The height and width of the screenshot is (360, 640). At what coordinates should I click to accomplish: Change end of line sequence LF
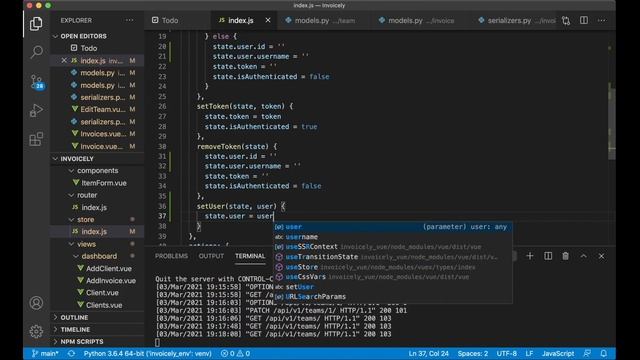[x=529, y=353]
